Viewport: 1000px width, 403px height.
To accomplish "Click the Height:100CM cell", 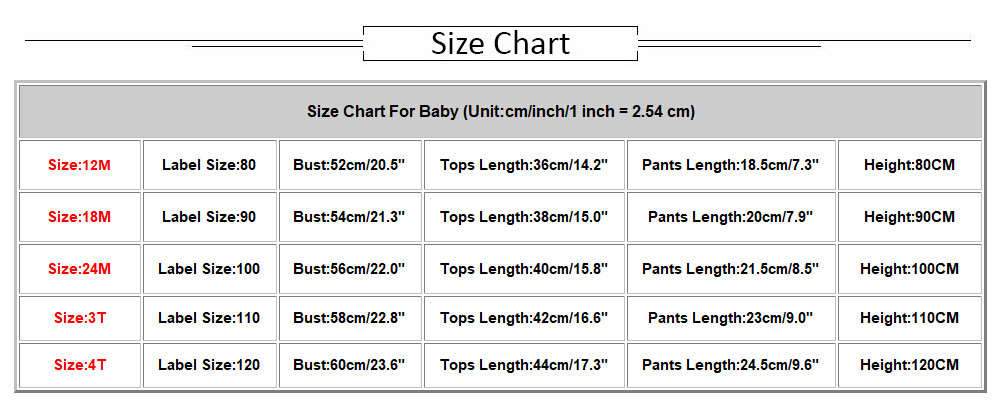I will [x=910, y=269].
